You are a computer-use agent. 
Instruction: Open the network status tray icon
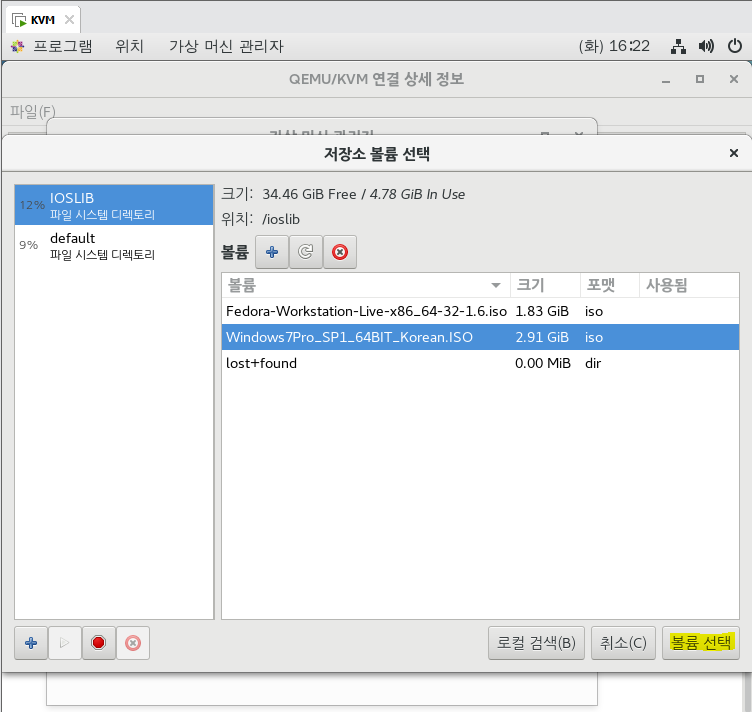(678, 46)
